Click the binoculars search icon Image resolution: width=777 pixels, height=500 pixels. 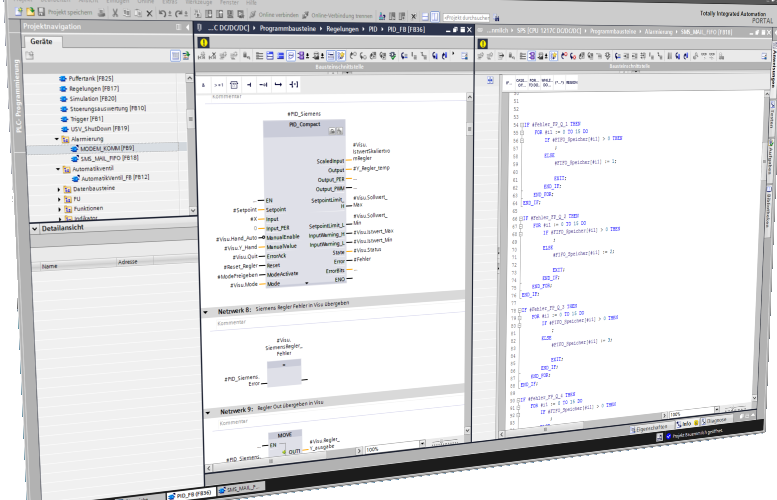tap(497, 18)
